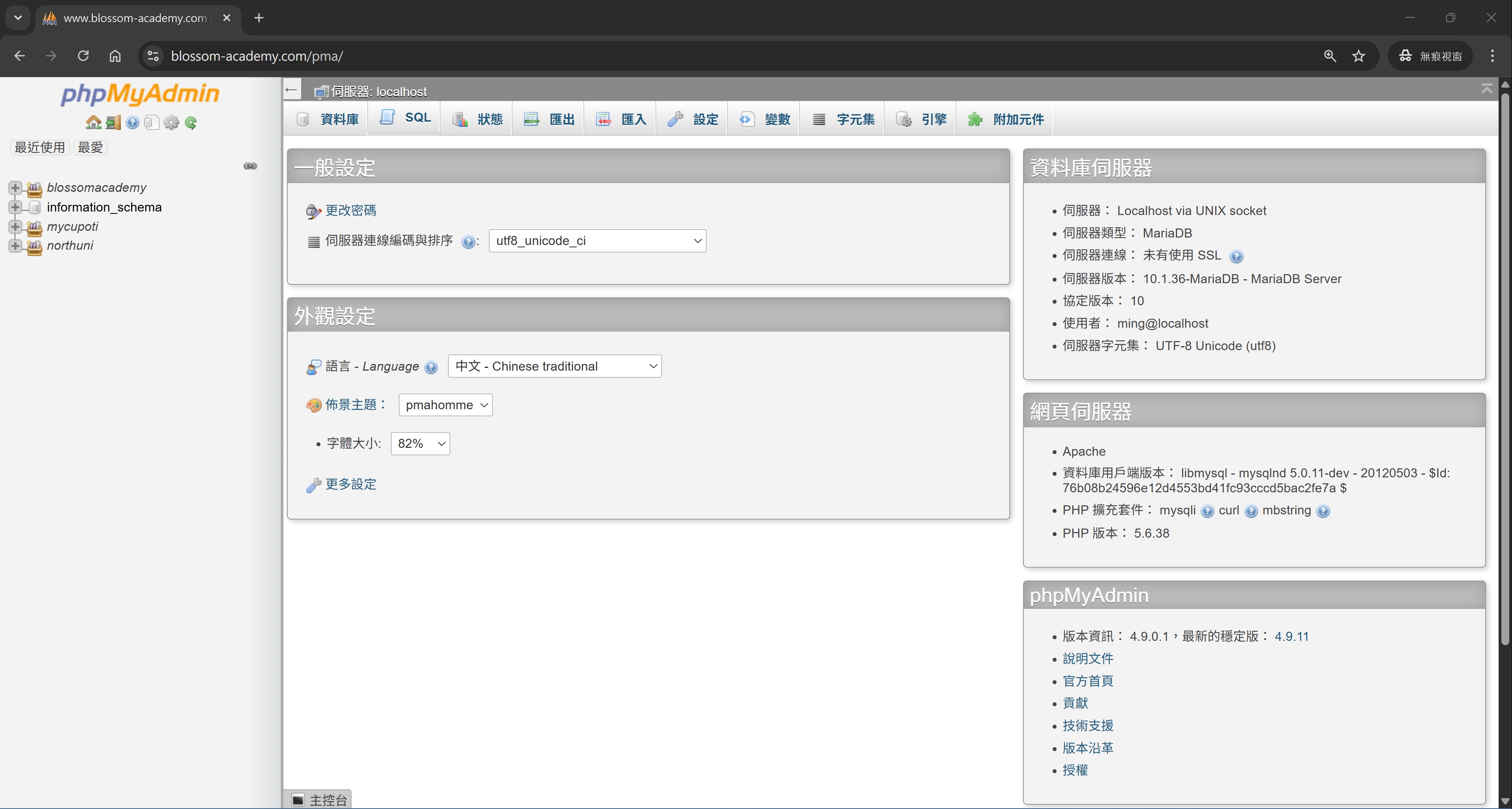Reload the navigation panel with green arrow
Screen dimensions: 1512x809
[191, 123]
